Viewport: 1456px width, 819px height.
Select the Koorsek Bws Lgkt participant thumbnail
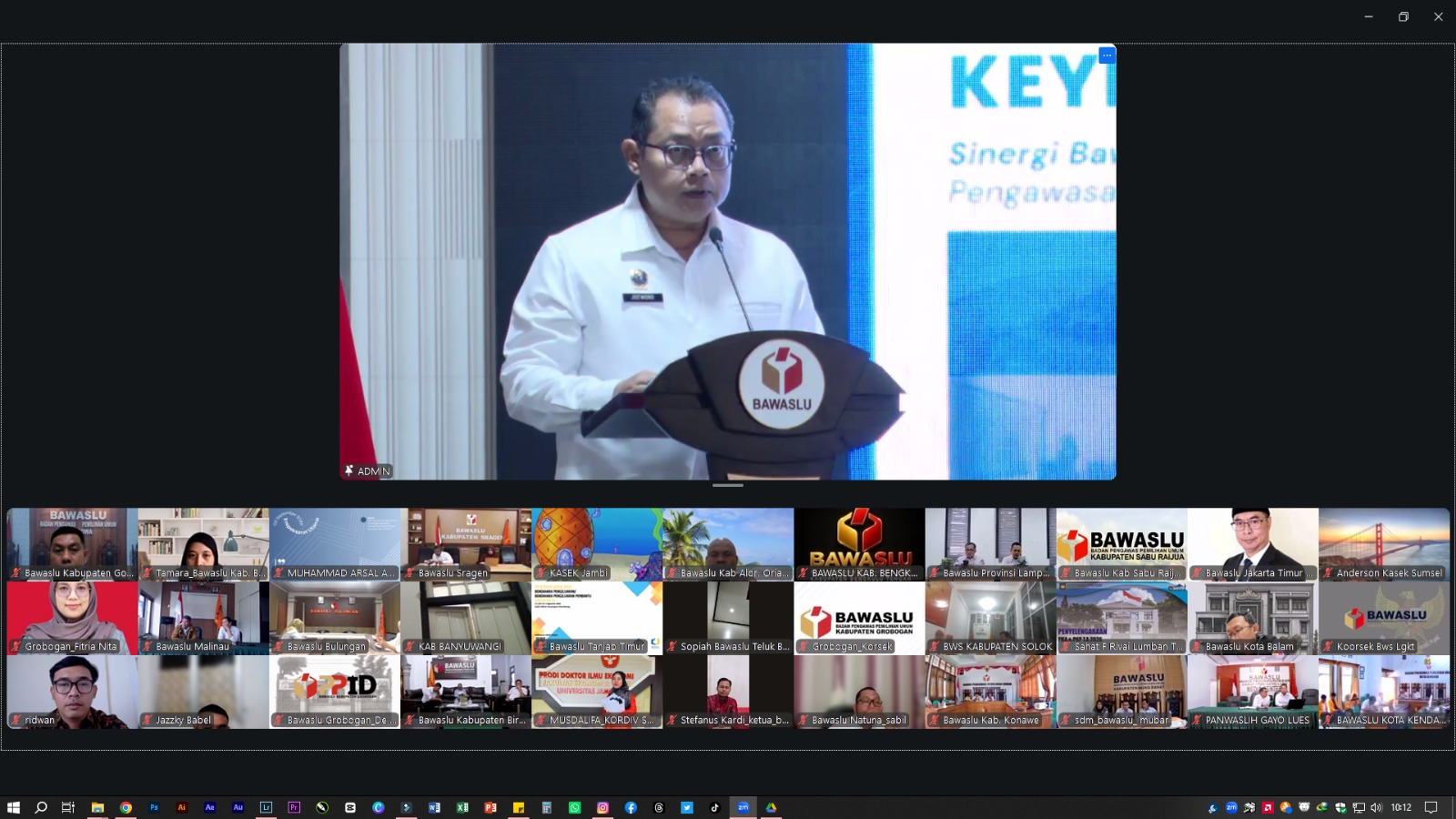point(1384,618)
